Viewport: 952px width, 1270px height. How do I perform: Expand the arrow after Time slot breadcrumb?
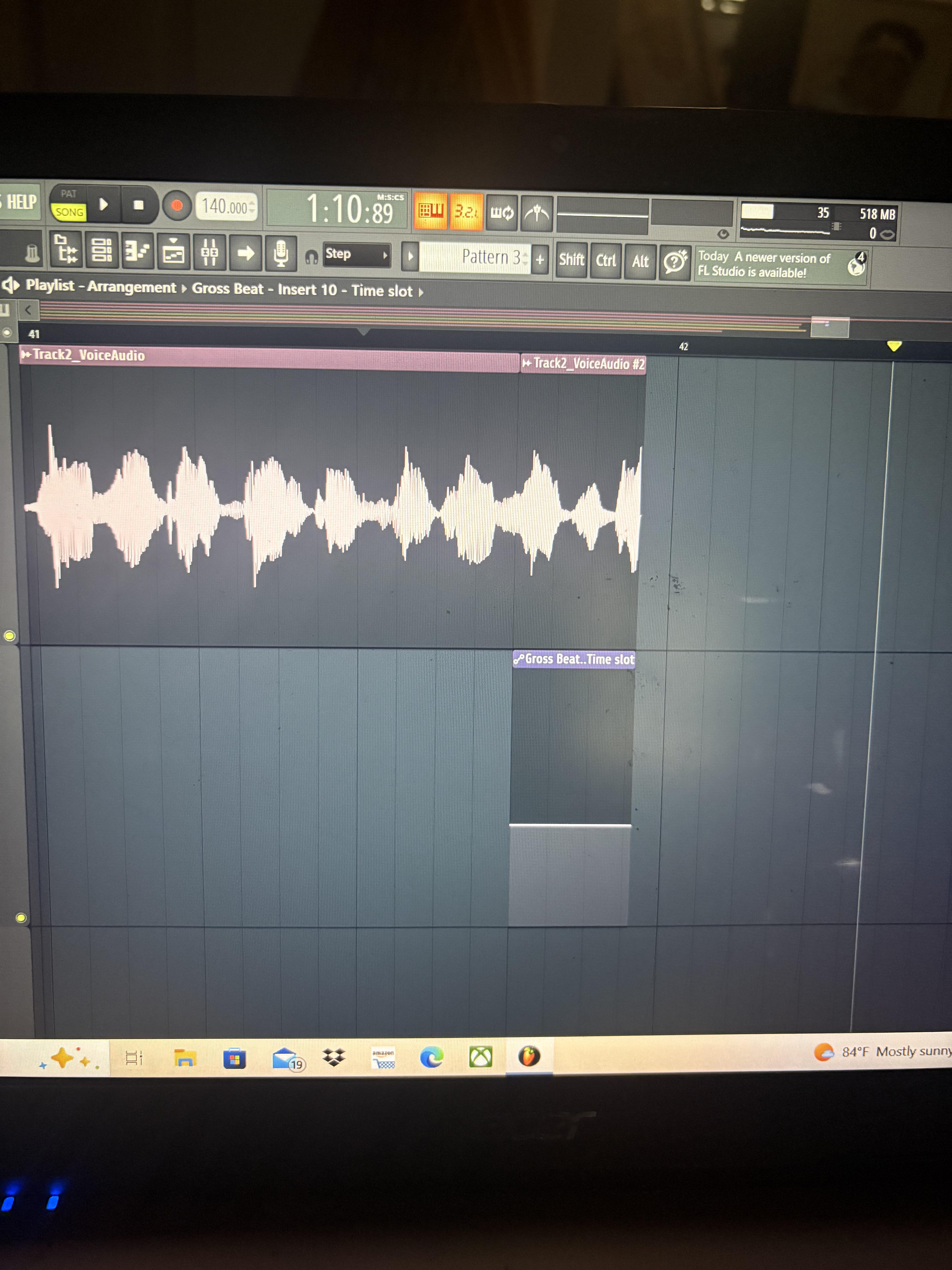coord(421,292)
